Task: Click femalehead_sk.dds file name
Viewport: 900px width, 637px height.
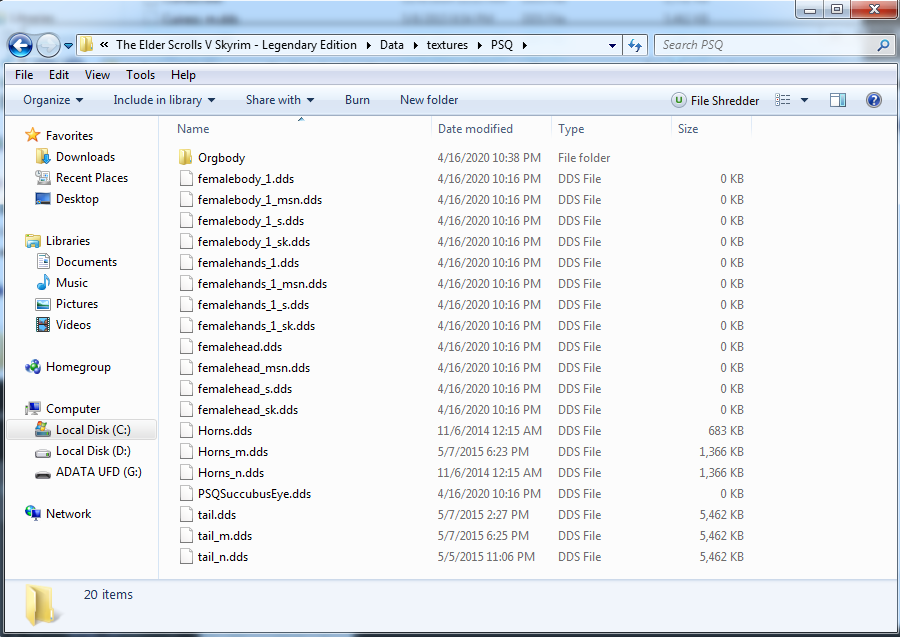Action: click(248, 410)
